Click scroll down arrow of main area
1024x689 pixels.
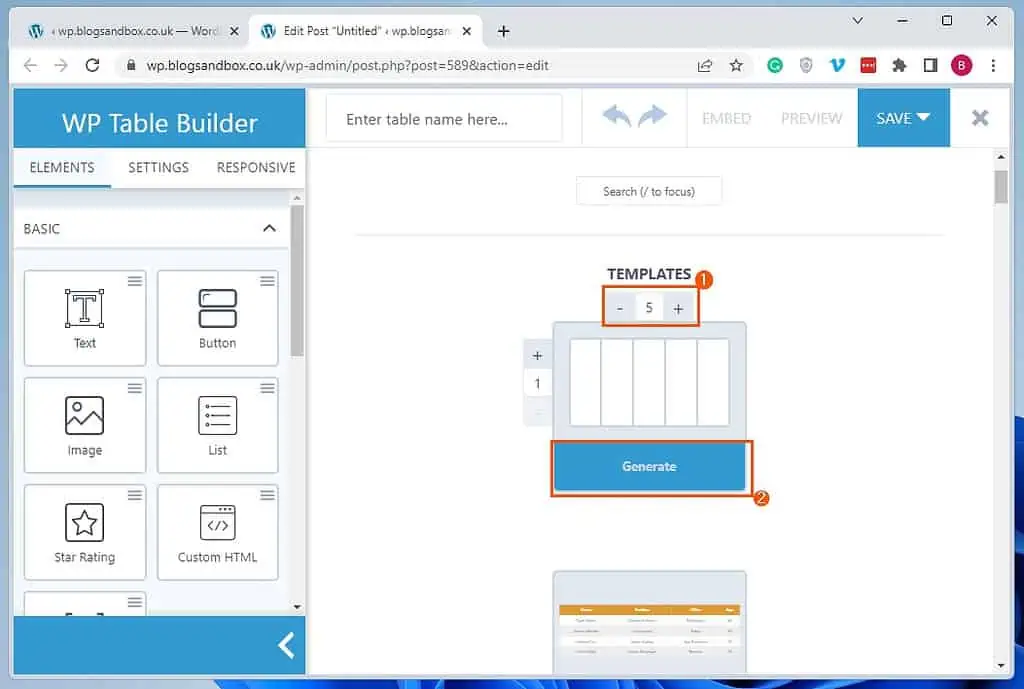1001,665
